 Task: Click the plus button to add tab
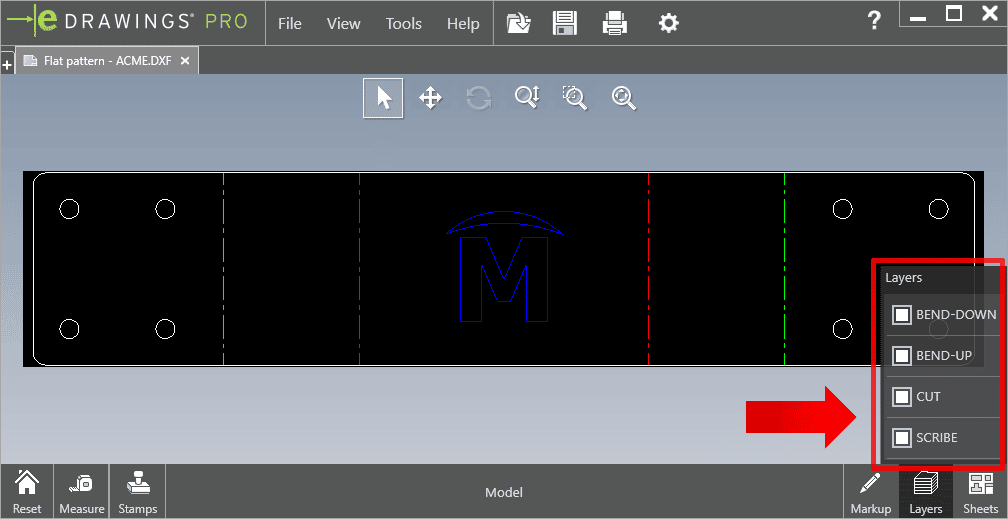pos(7,64)
